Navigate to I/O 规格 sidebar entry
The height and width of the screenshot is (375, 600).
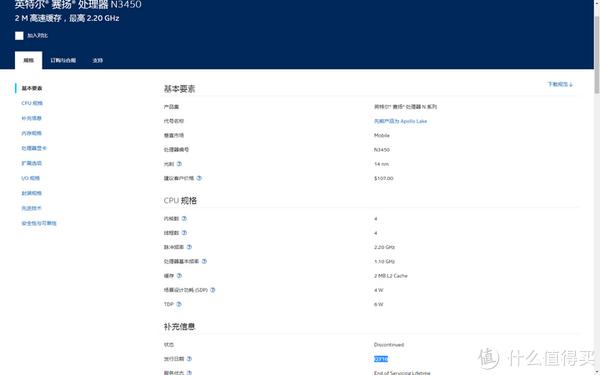click(31, 178)
